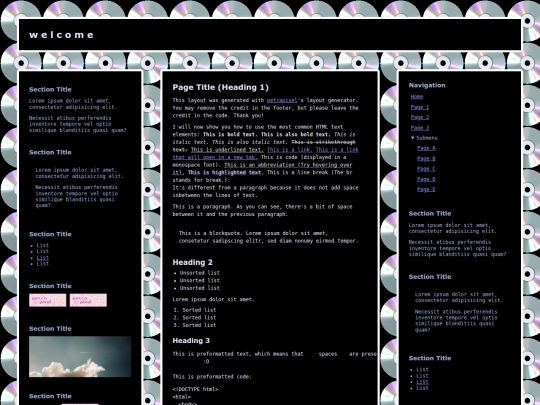
Task: Open Page 2 navigation link
Action: (x=420, y=117)
